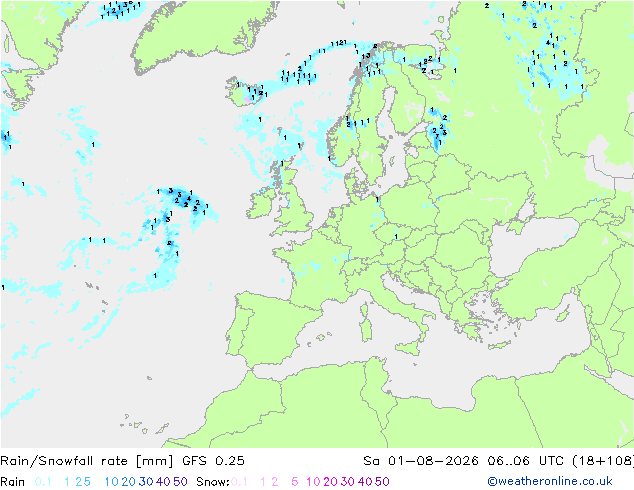The width and height of the screenshot is (634, 490).
Task: Click the "Snow:" legend label
Action: click(213, 482)
